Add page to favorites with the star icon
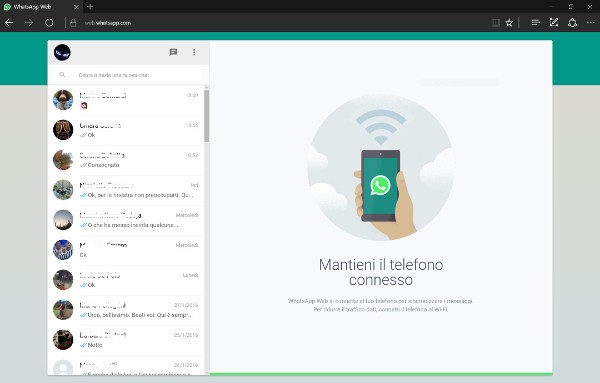 point(509,23)
